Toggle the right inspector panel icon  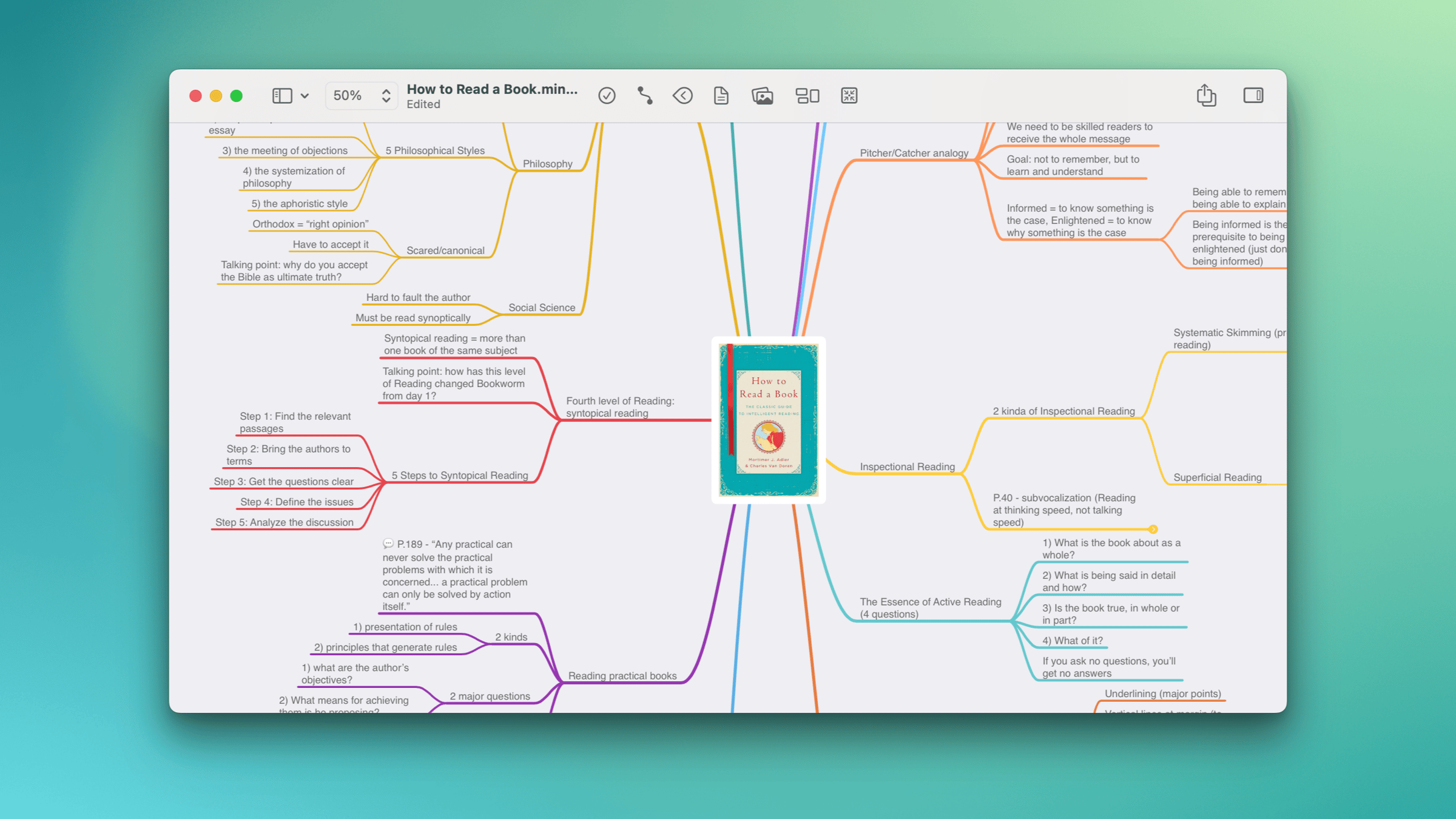click(1253, 95)
